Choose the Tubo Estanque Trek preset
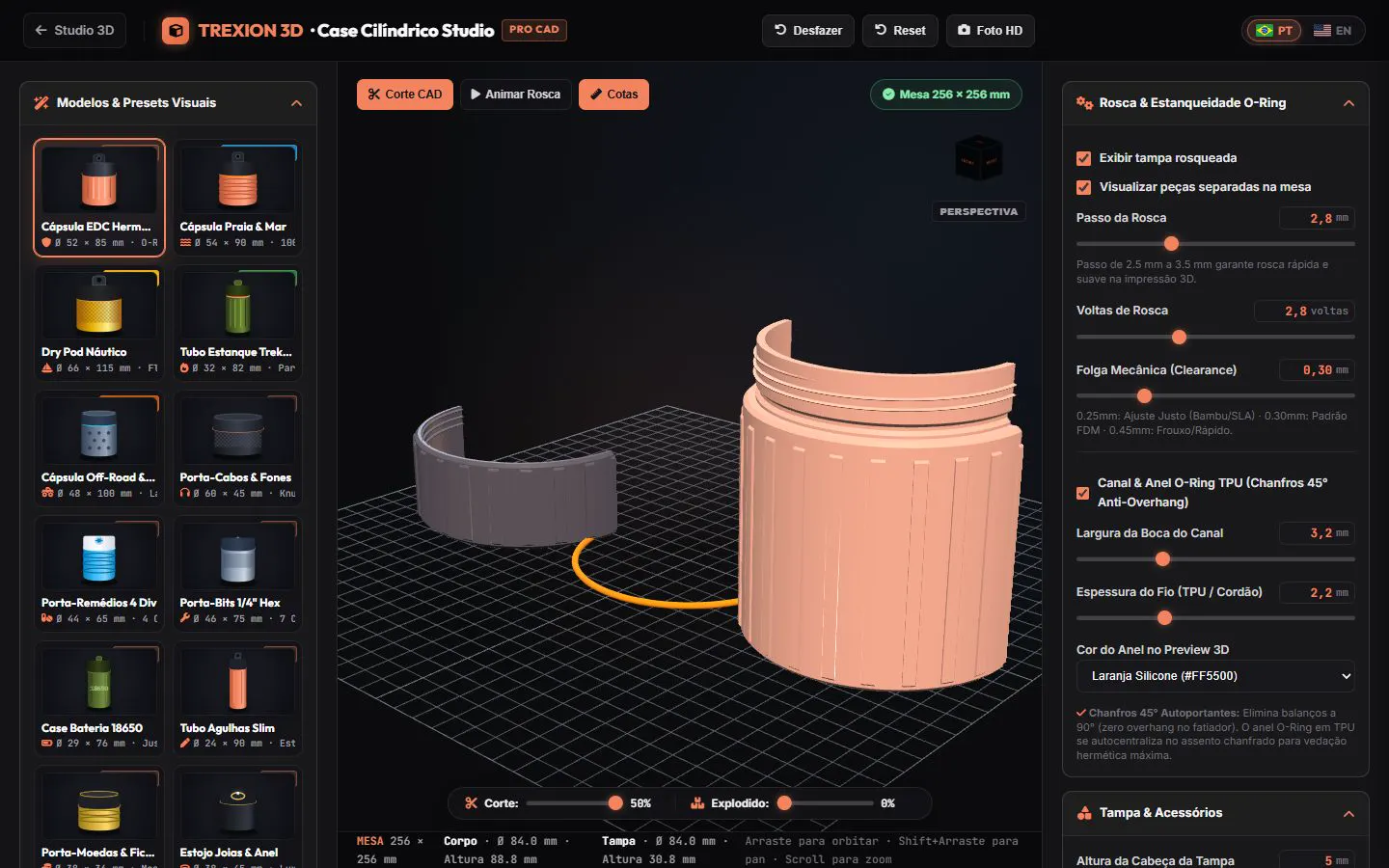 point(238,323)
